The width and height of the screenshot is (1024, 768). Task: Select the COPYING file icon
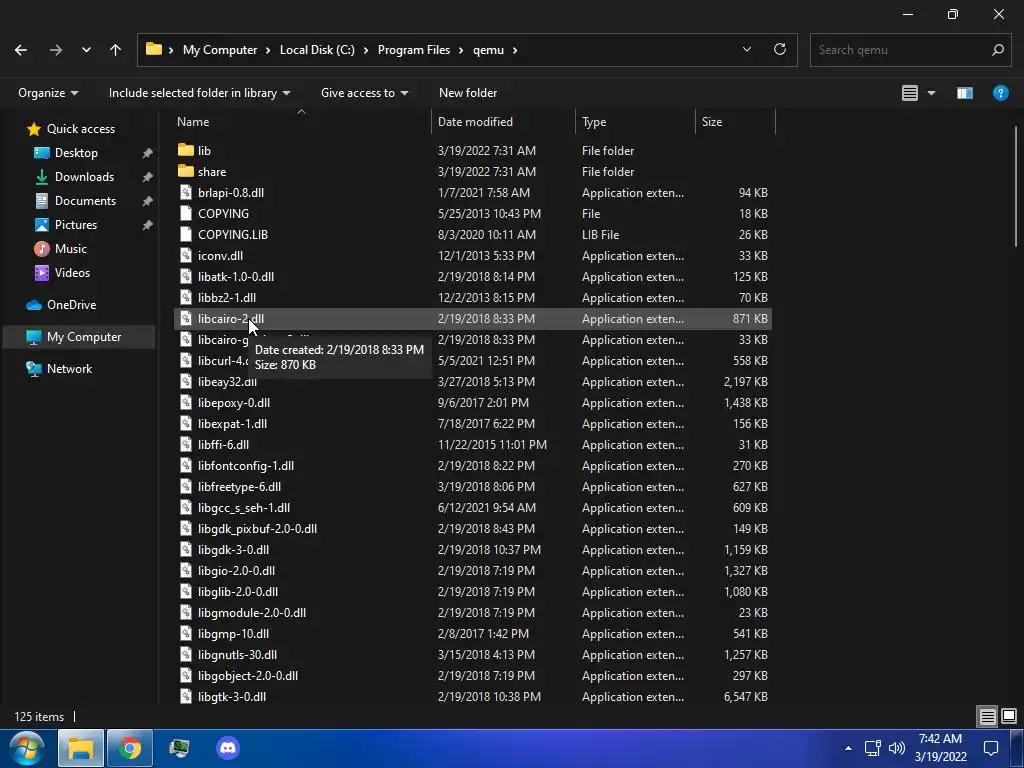(185, 213)
